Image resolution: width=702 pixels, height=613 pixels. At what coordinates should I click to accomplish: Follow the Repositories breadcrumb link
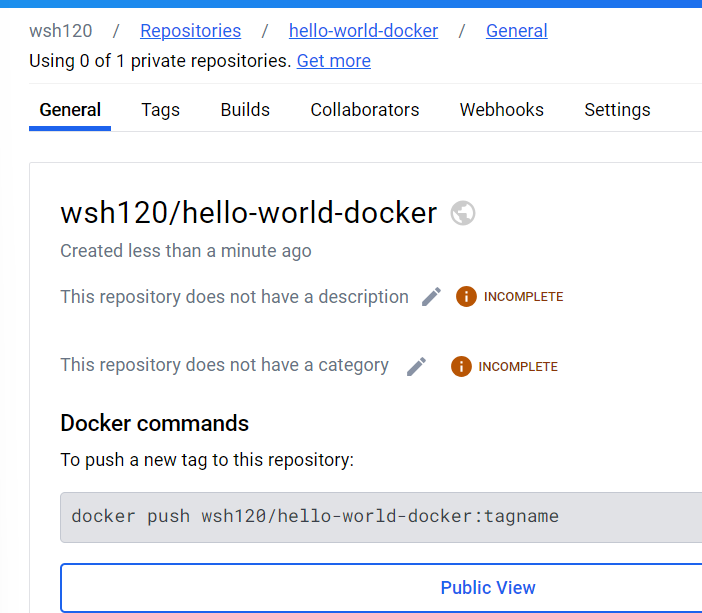coord(190,31)
